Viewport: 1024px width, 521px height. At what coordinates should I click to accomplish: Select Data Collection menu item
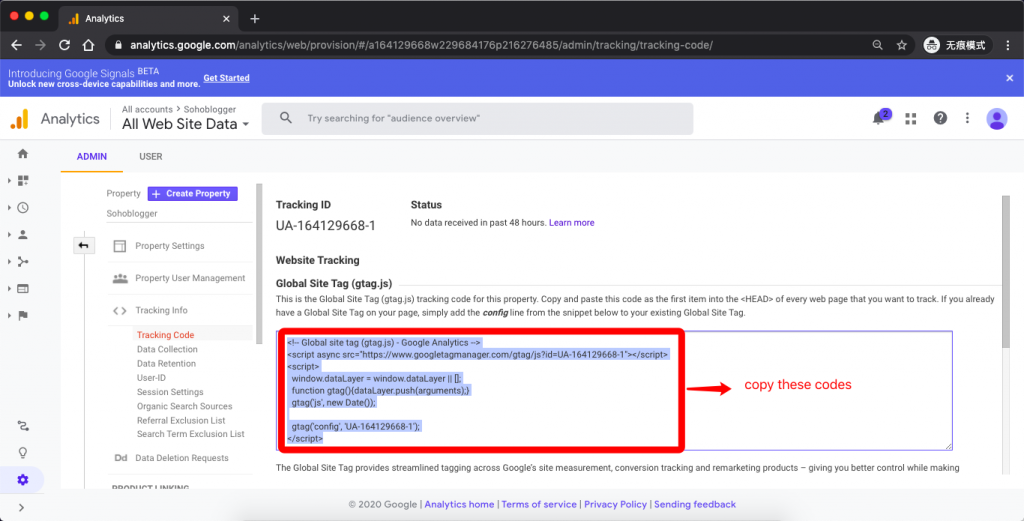[x=167, y=349]
